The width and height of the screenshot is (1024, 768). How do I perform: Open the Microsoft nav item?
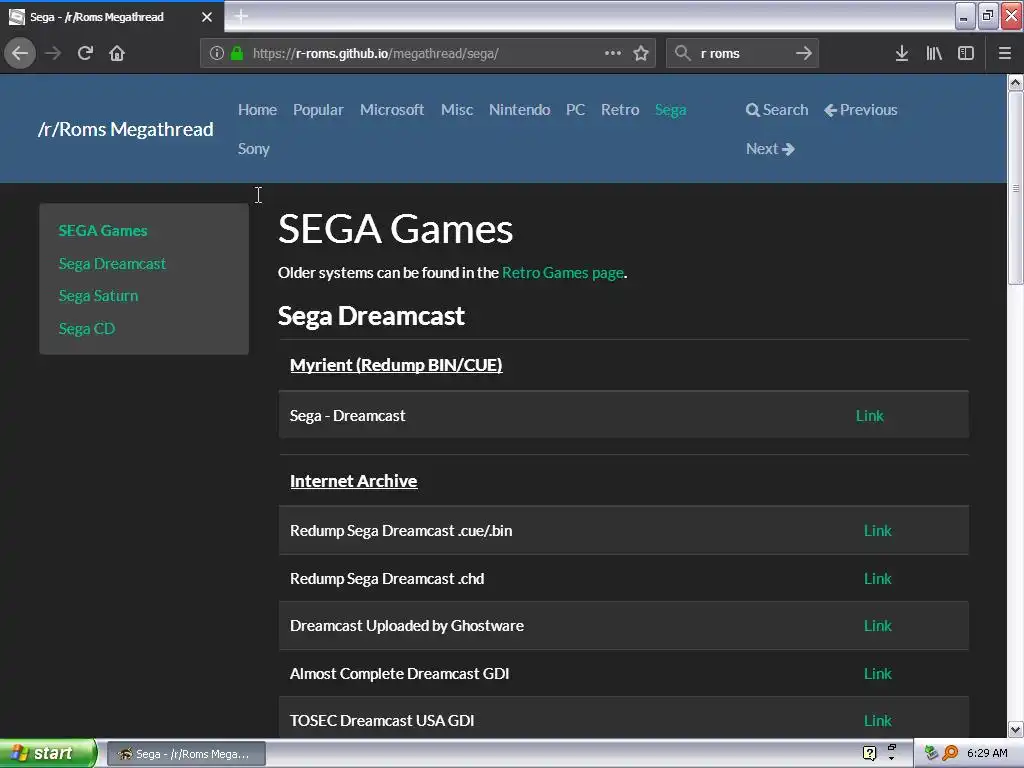[392, 110]
